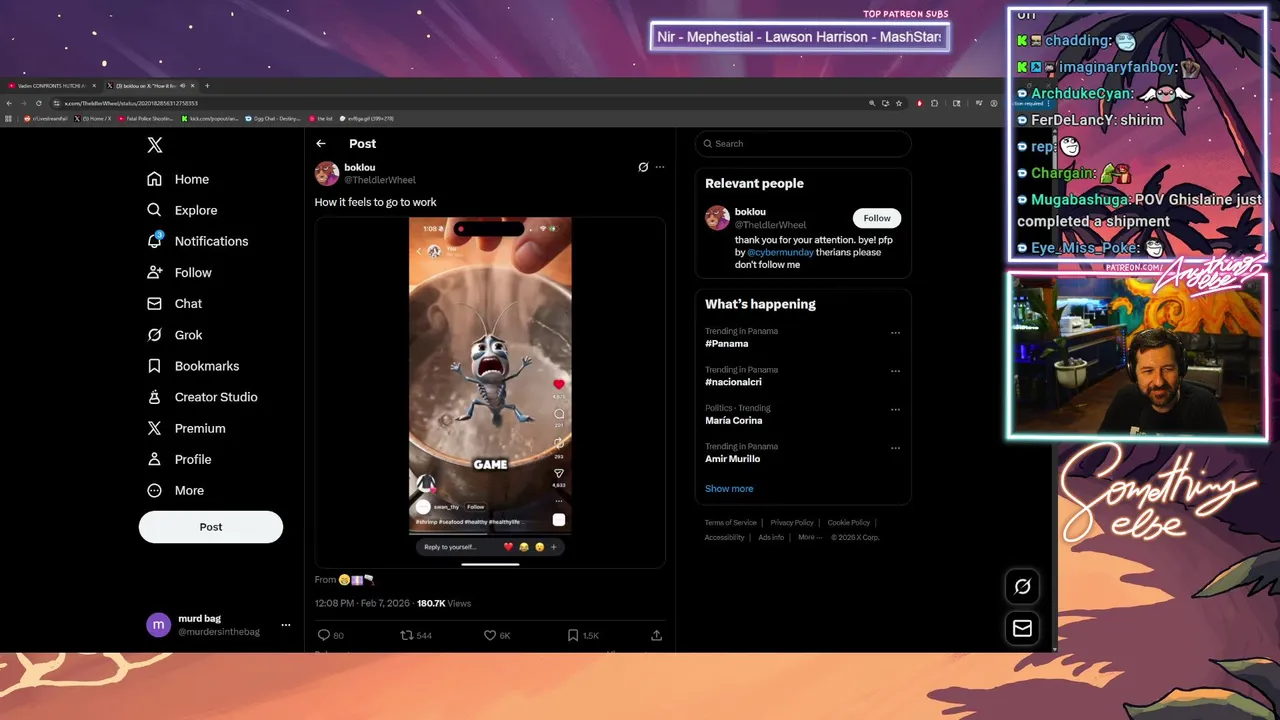The width and height of the screenshot is (1280, 720).
Task: Open the kick.com popout bookmark
Action: point(210,119)
